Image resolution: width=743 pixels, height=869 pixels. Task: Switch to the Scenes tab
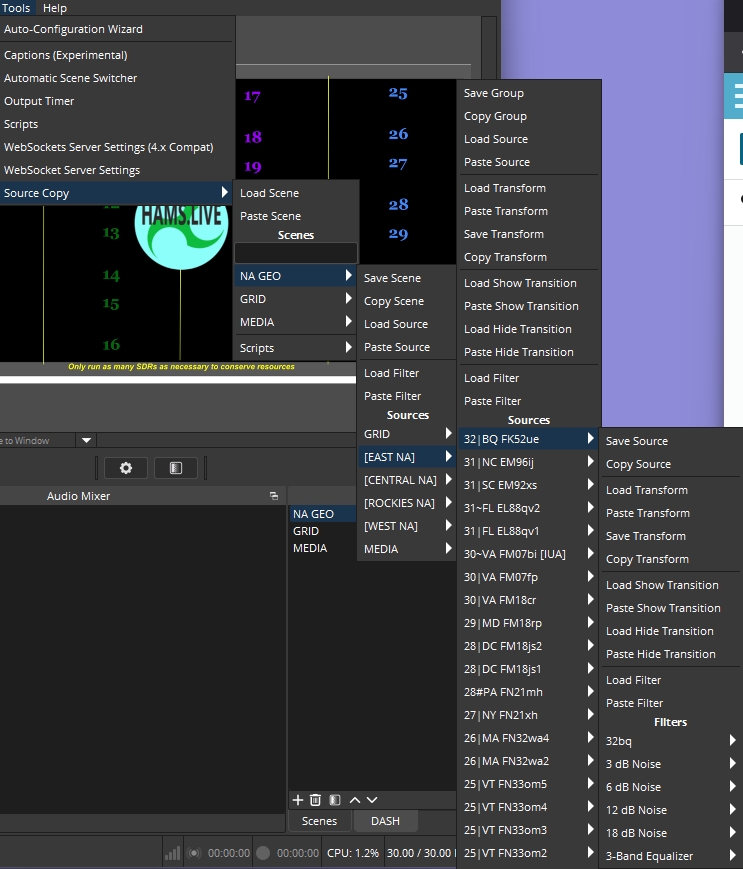pyautogui.click(x=319, y=821)
